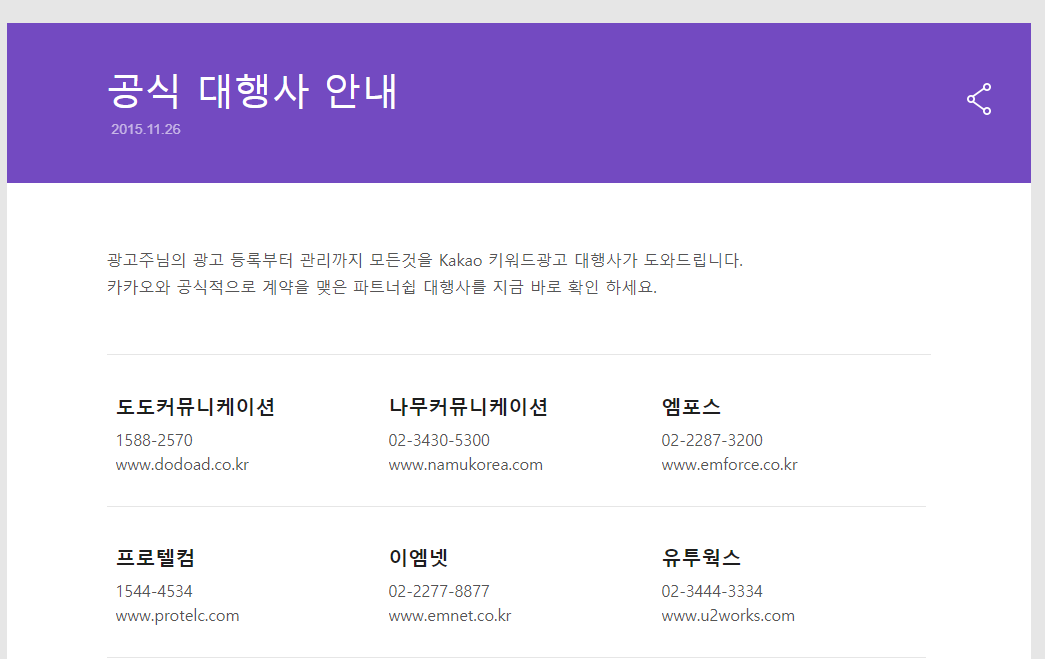Click the share icon in purple header
1045x659 pixels.
coord(979,99)
